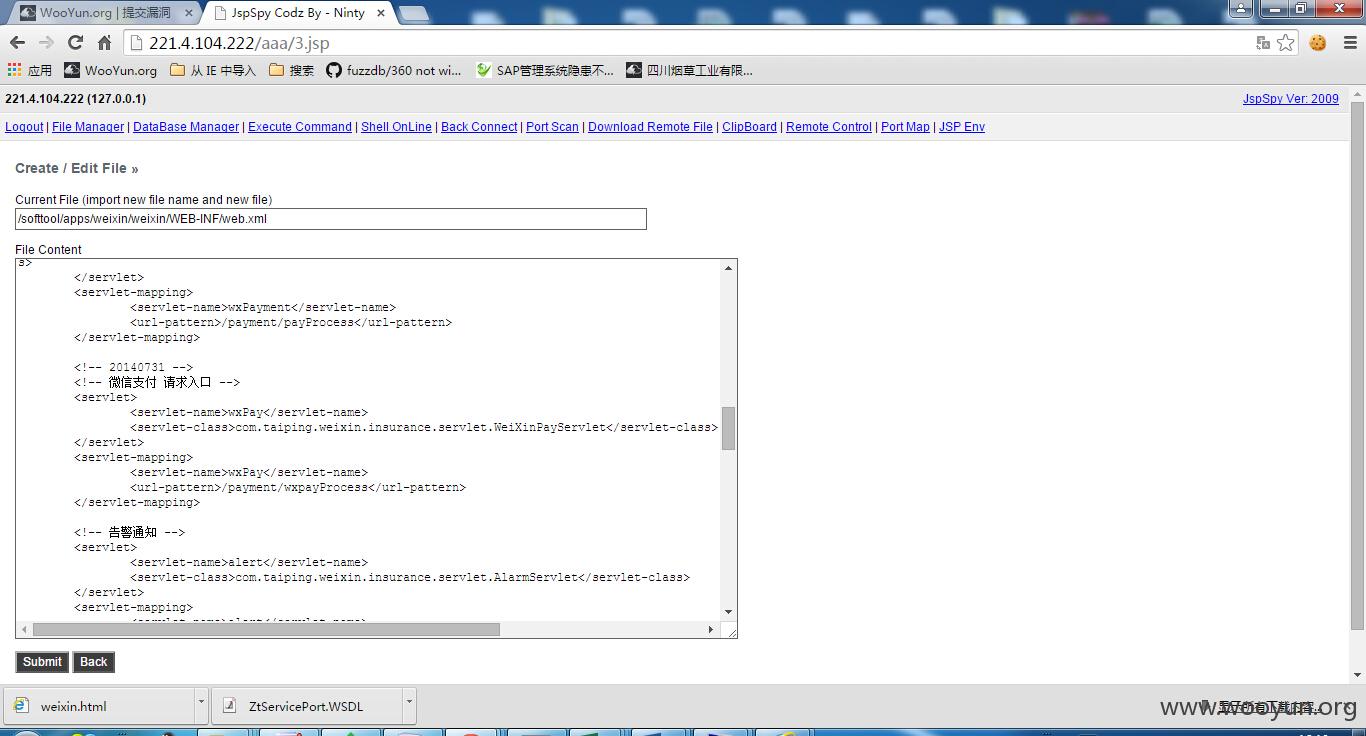Open File Manager
Screen dimensions: 1366x736
tap(88, 127)
